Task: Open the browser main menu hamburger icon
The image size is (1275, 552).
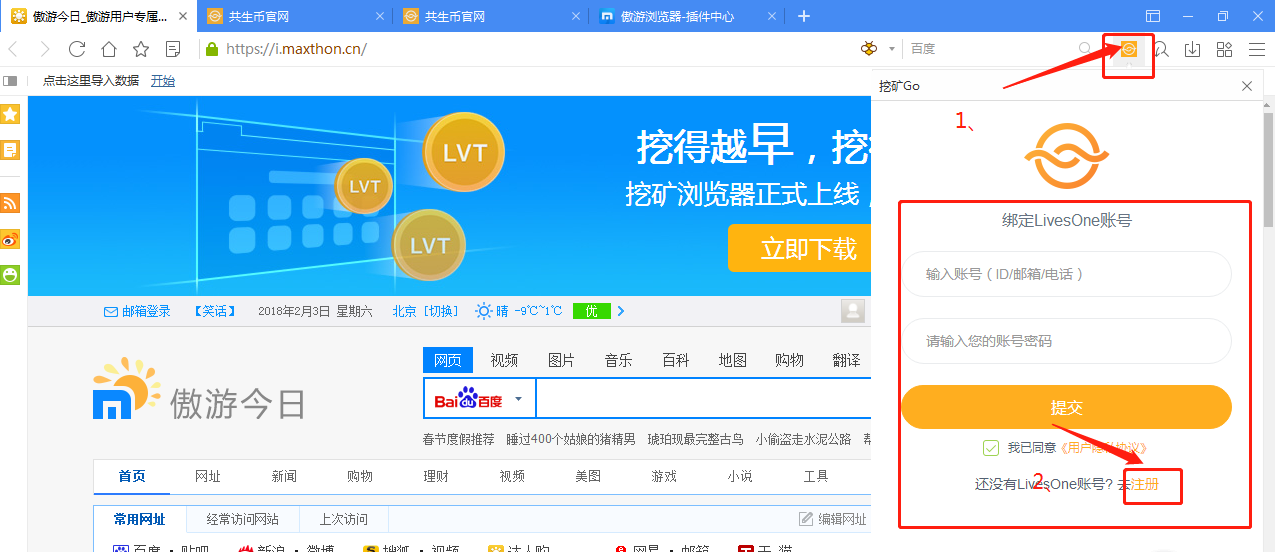Action: tap(1257, 49)
